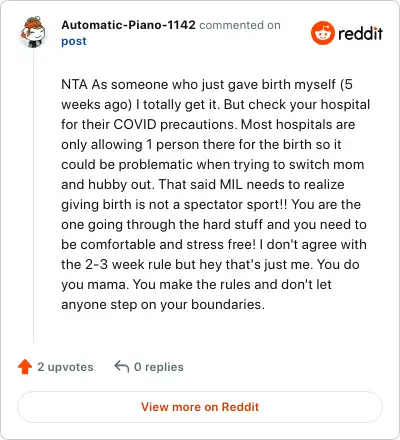Viewport: 400px width, 440px height.
Task: Select the "0 replies" count label
Action: pos(159,367)
